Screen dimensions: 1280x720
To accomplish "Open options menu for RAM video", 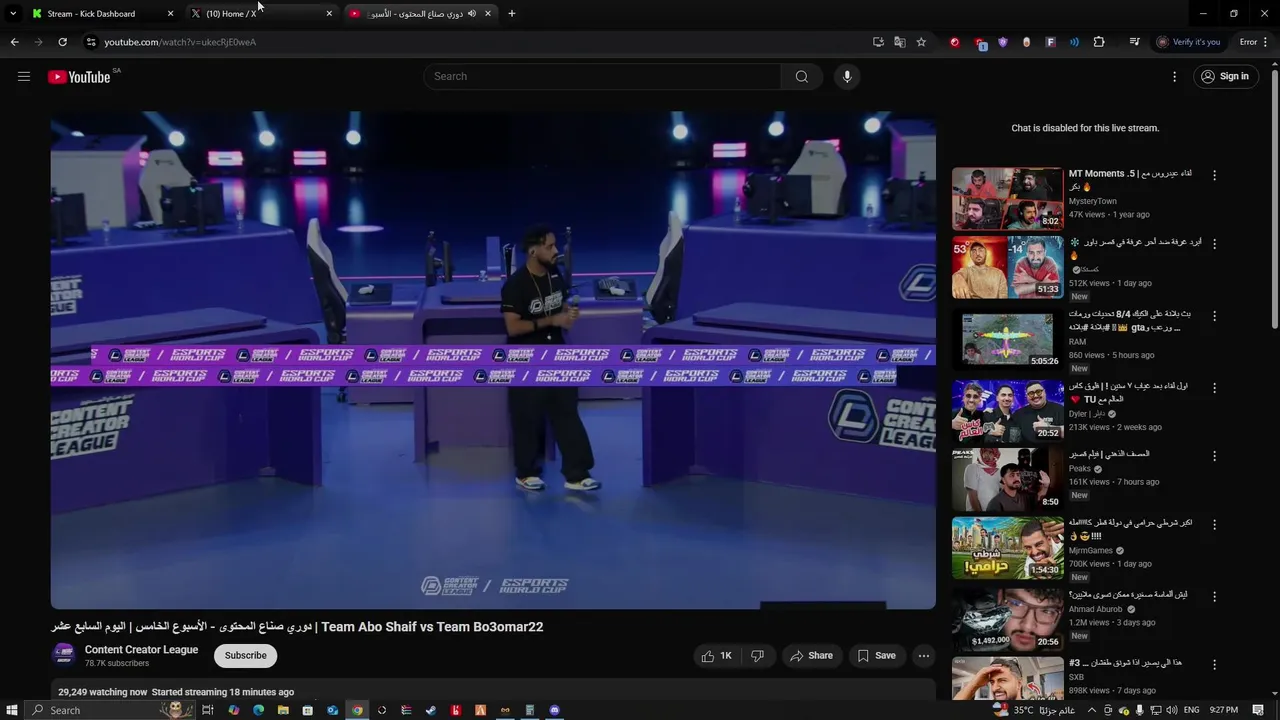I will pos(1214,315).
